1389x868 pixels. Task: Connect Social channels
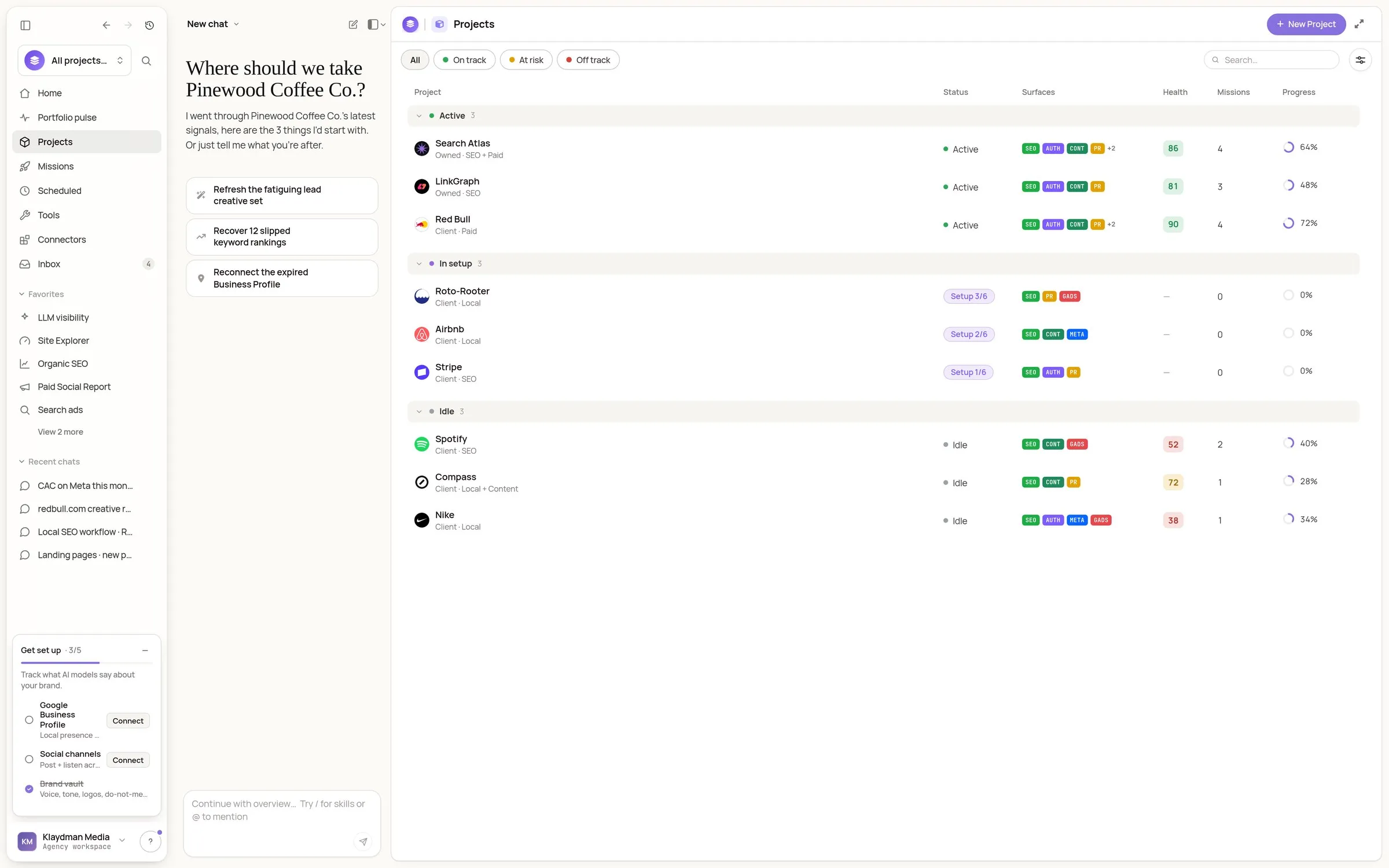pyautogui.click(x=128, y=760)
